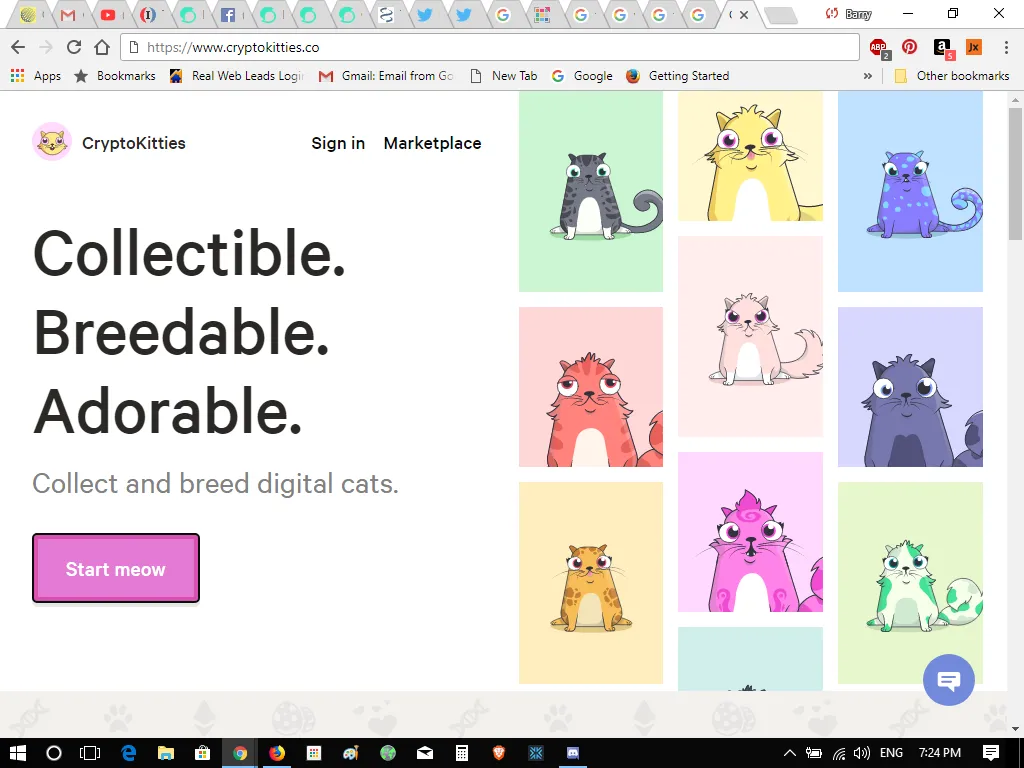
Task: Open Microsoft Store from the taskbar
Action: (202, 753)
